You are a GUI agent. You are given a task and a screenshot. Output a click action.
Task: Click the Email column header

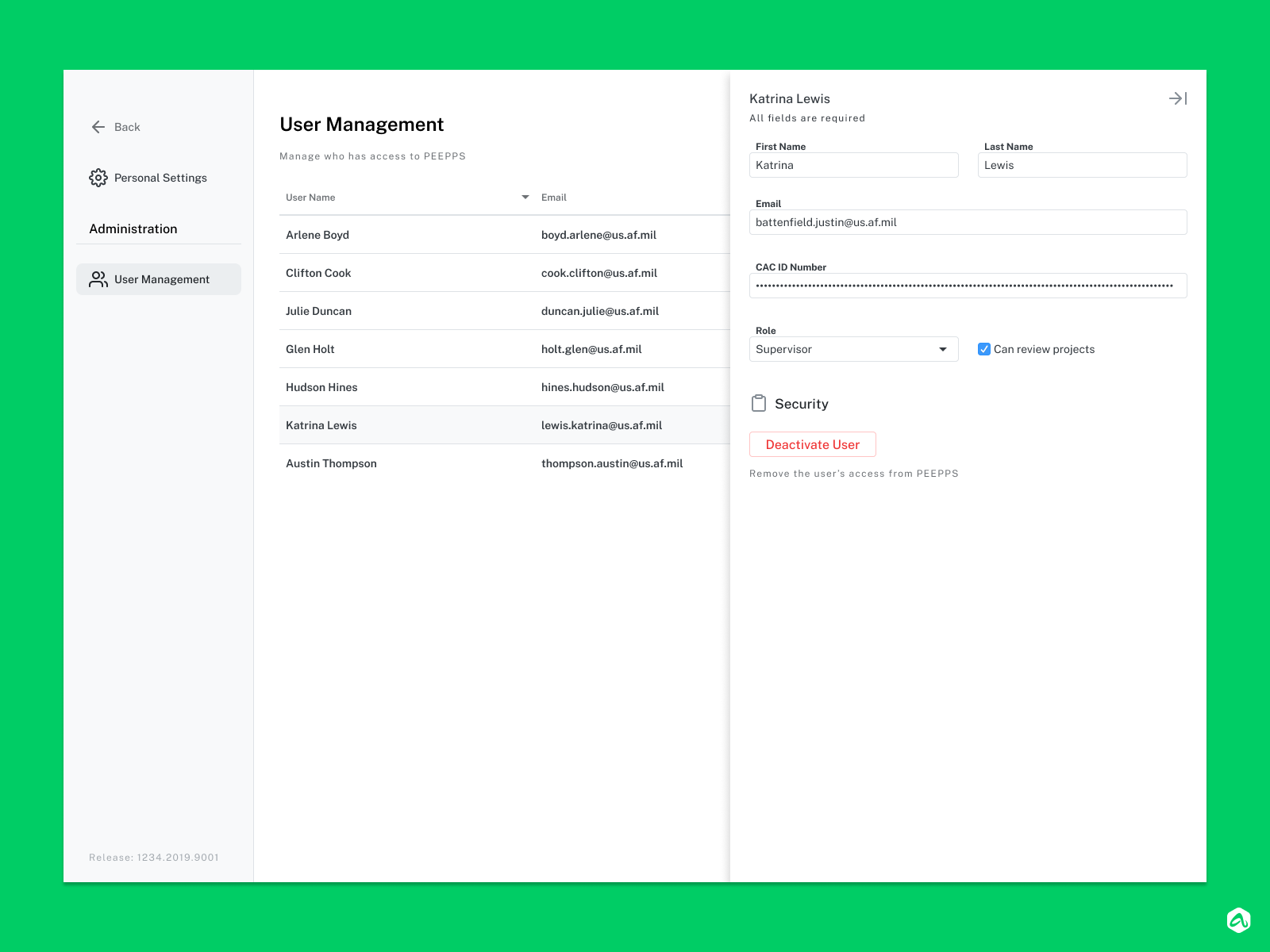coord(554,198)
